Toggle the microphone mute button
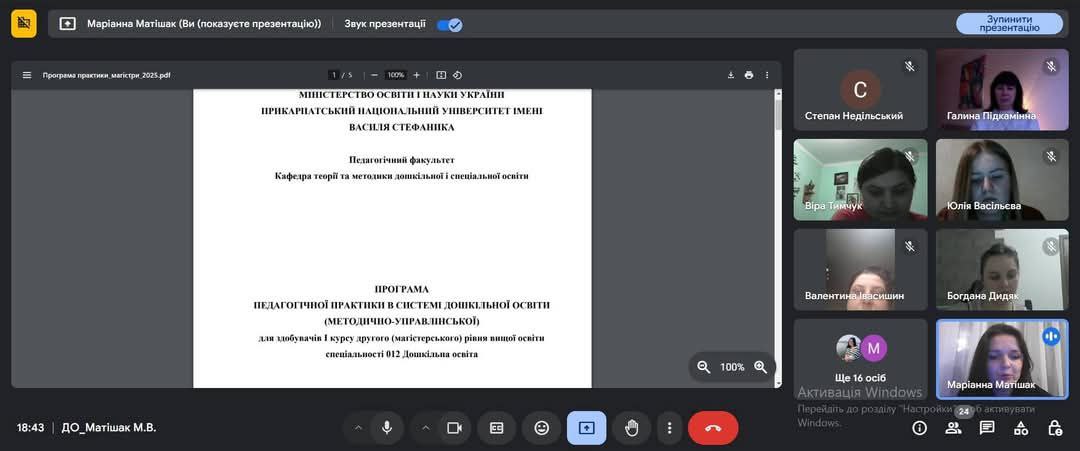1080x451 pixels. click(387, 428)
